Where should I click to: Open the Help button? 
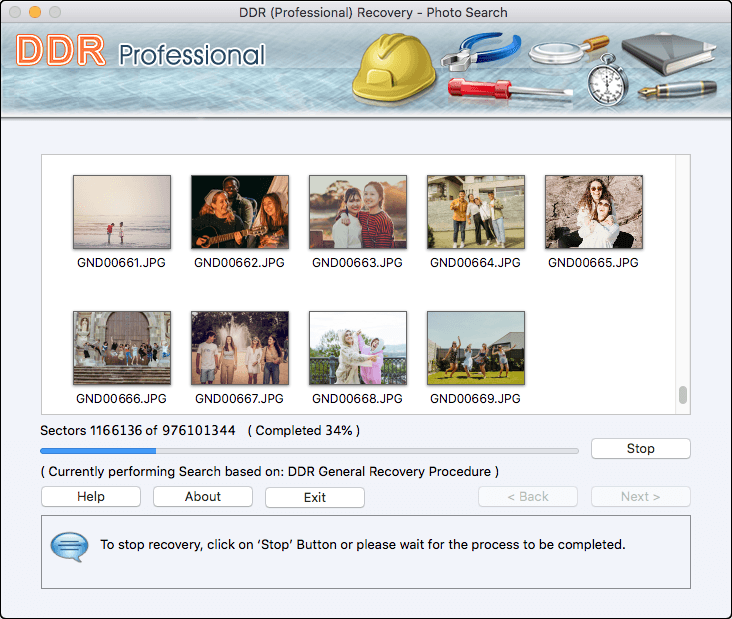point(91,497)
